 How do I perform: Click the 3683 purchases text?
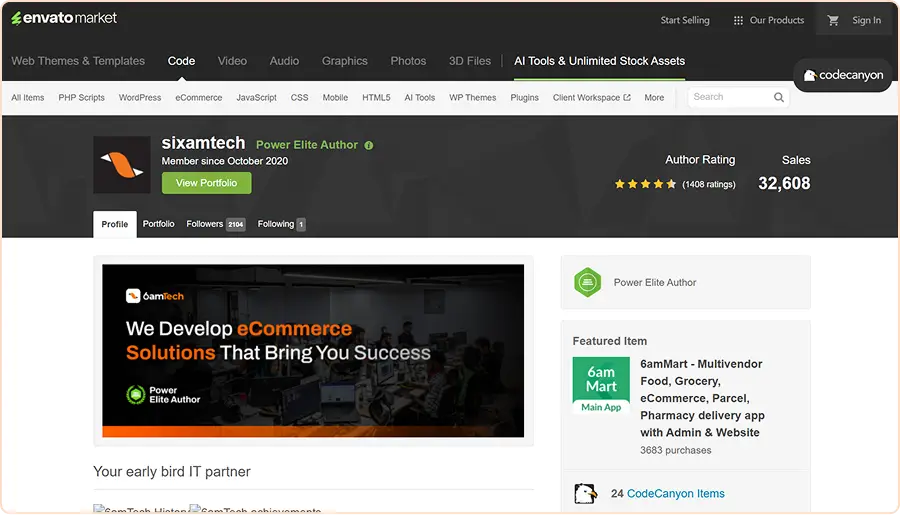click(x=676, y=450)
